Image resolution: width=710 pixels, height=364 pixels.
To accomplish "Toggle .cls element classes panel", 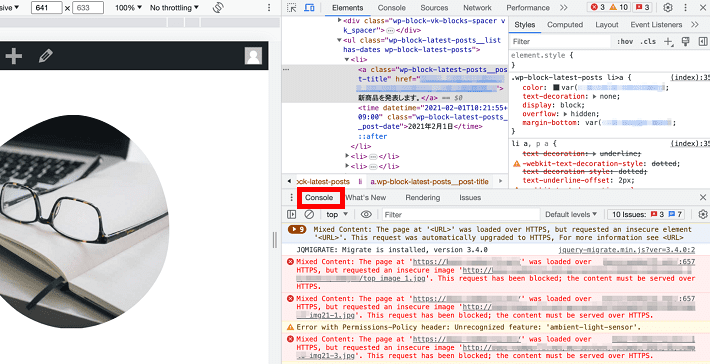I will (x=648, y=42).
